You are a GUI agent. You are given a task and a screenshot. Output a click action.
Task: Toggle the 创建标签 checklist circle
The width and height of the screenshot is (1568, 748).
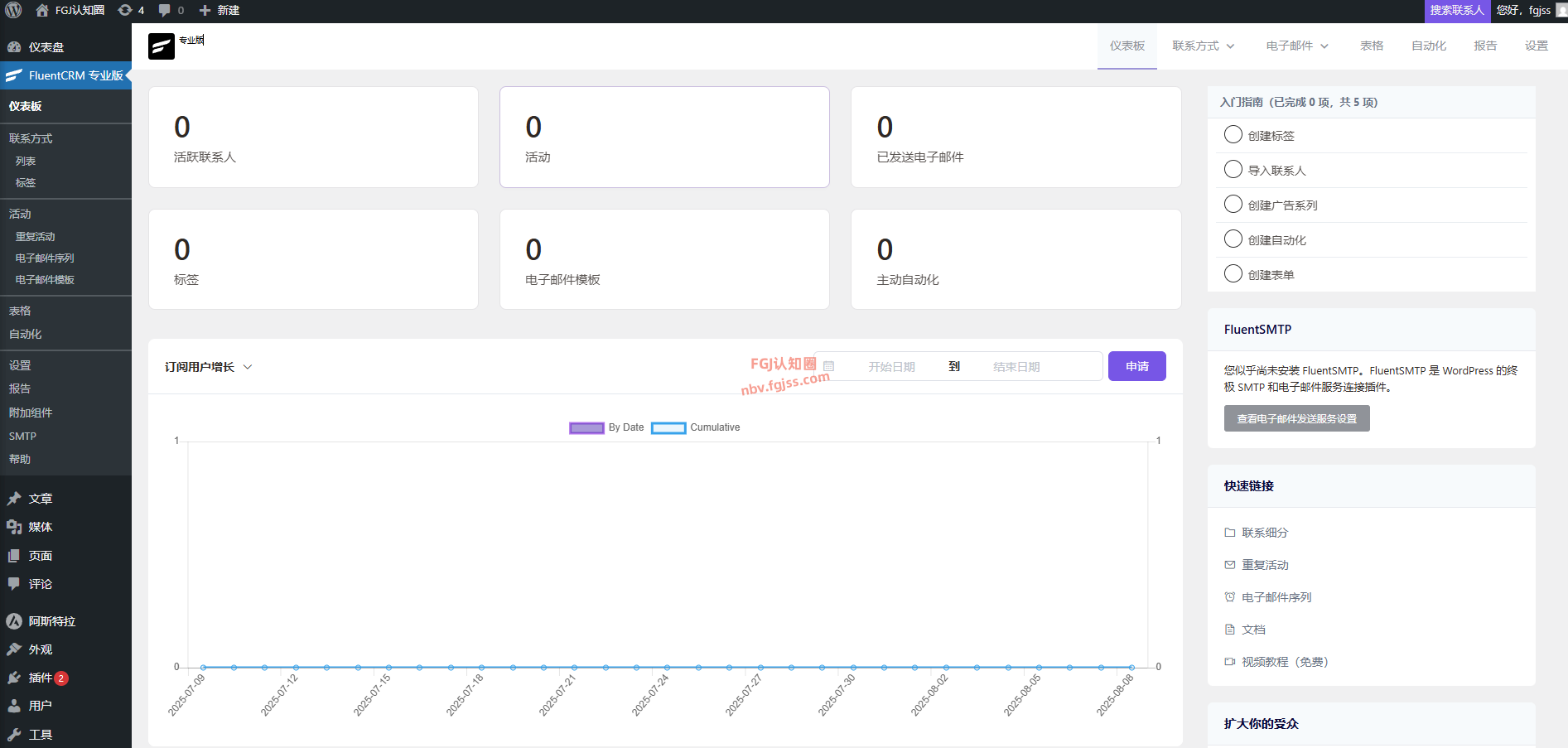pyautogui.click(x=1233, y=134)
